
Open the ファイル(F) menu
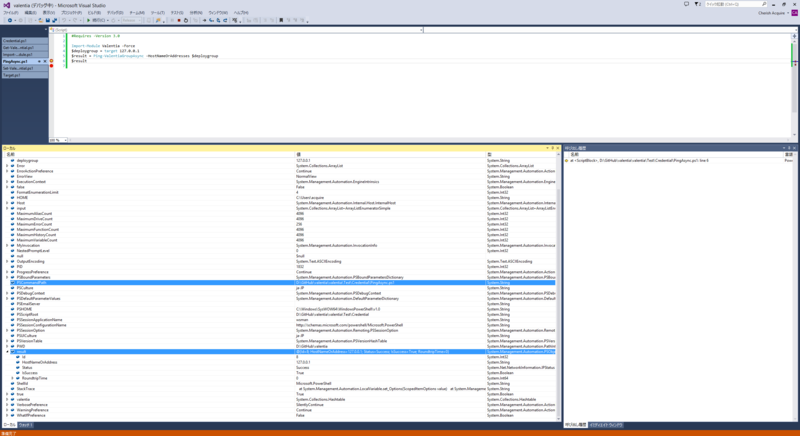(11, 13)
